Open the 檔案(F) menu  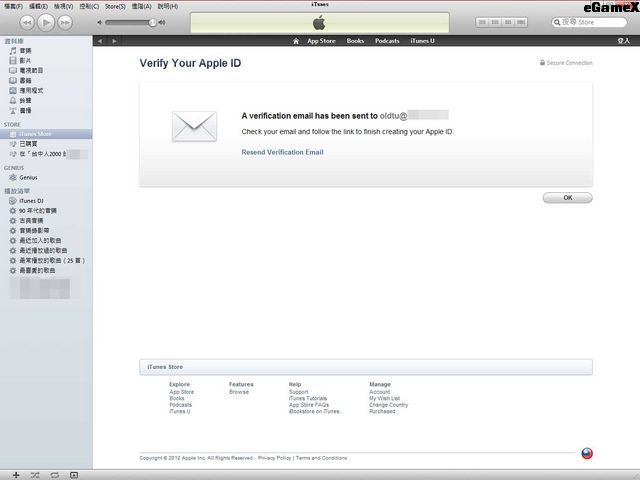pos(13,7)
